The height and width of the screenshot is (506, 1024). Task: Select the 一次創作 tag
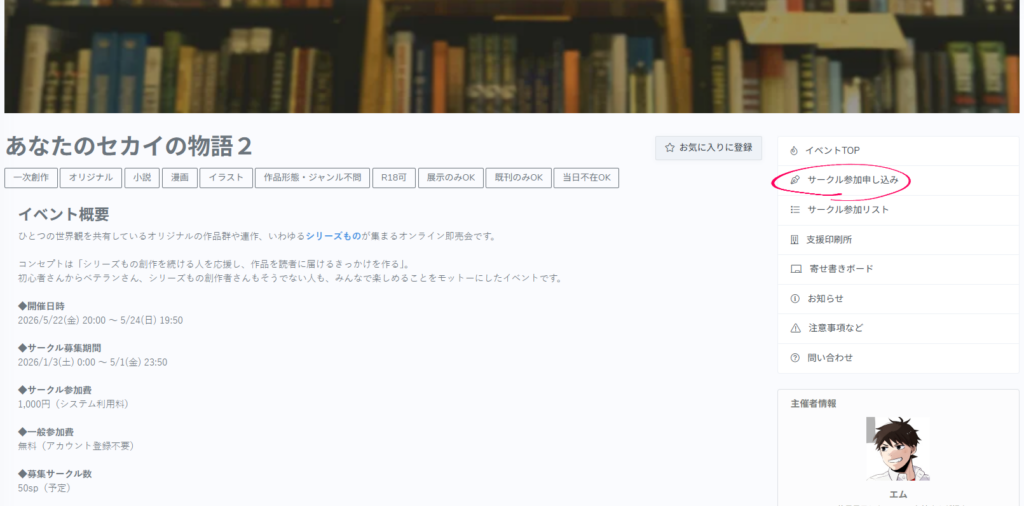(30, 178)
